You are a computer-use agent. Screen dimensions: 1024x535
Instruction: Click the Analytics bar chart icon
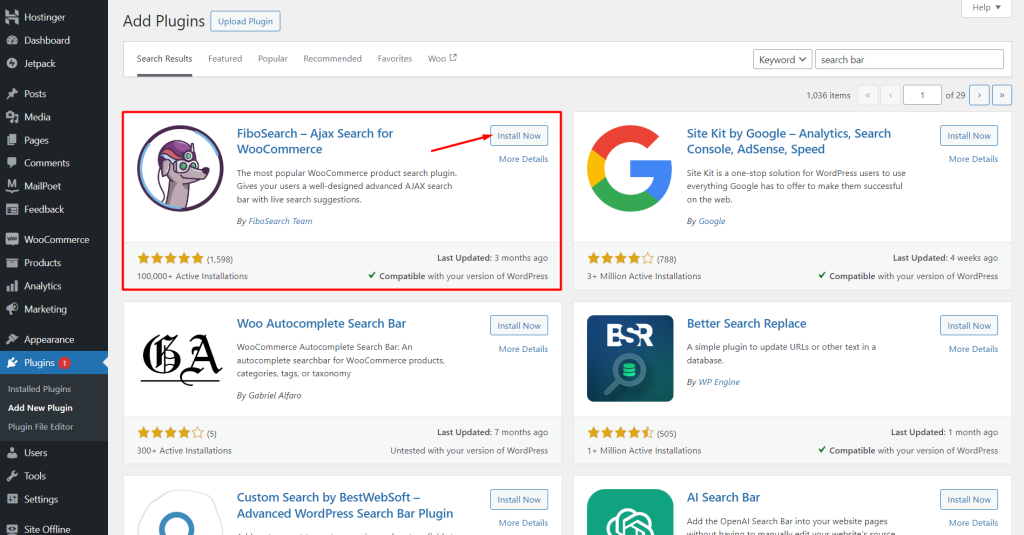click(12, 286)
